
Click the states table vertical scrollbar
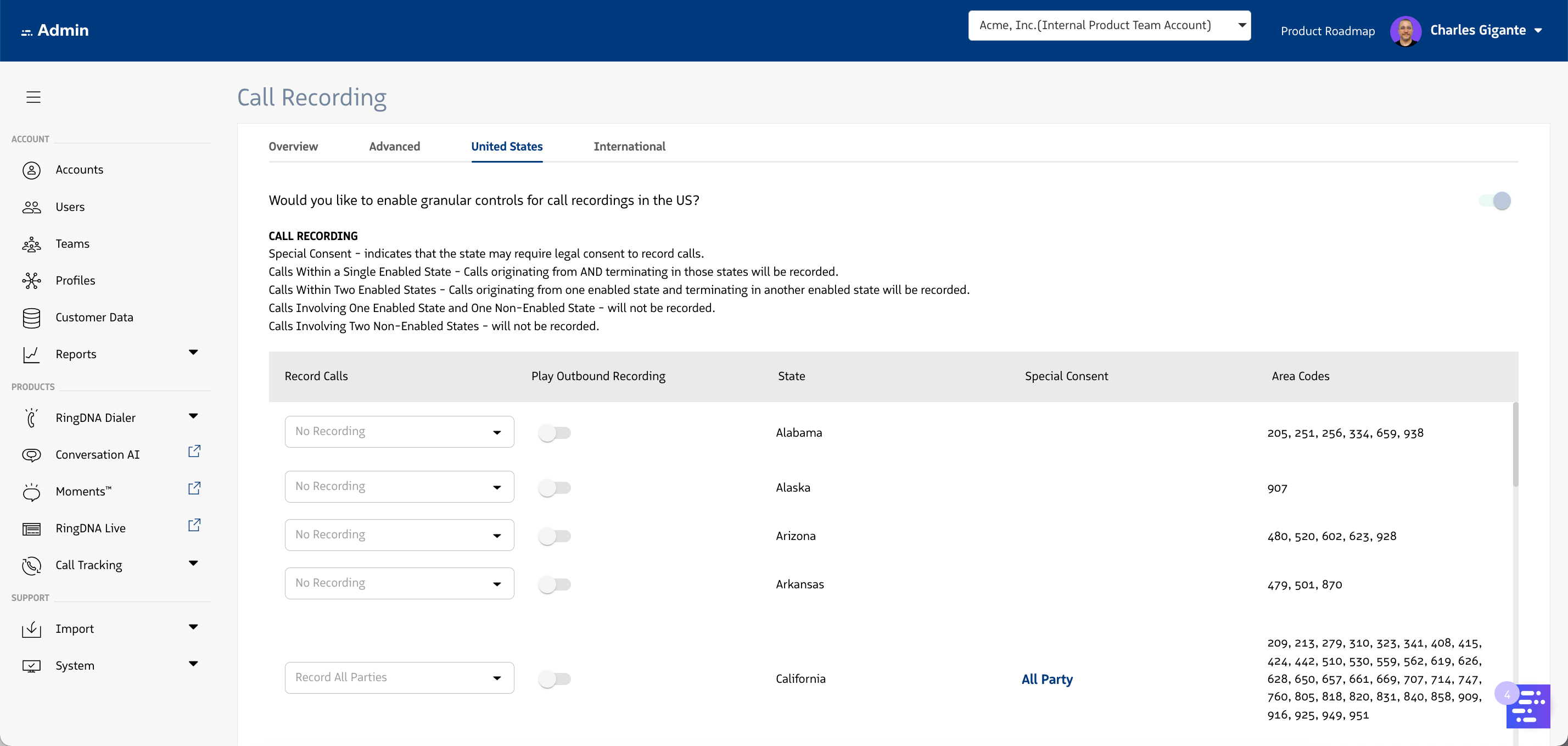[1515, 444]
